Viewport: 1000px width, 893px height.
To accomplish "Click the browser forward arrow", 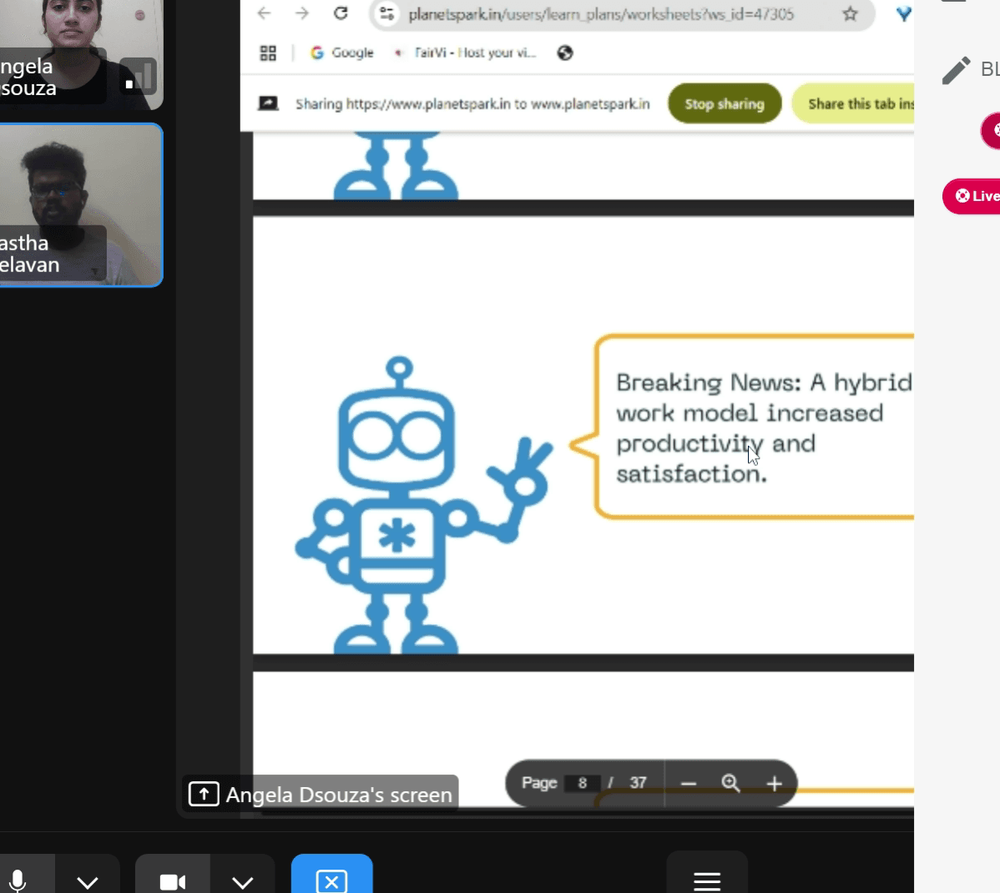I will [302, 13].
